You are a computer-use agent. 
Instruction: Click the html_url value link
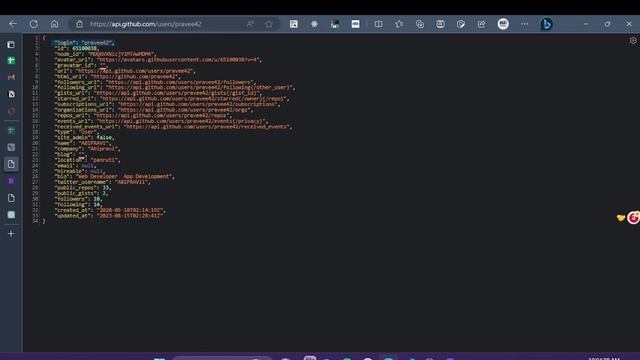click(x=134, y=76)
